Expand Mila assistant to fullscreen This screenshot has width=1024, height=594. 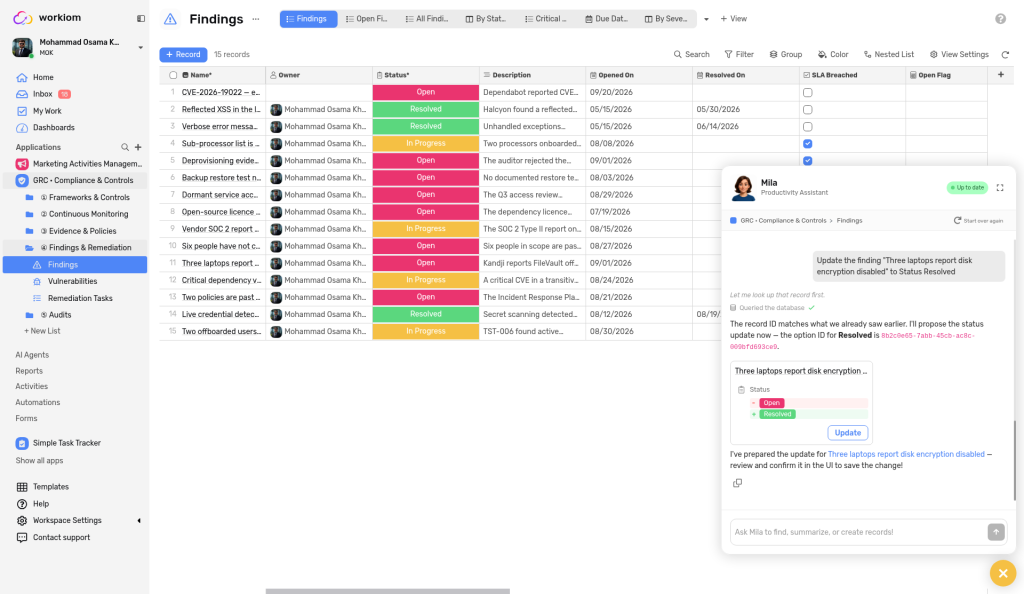click(1000, 188)
